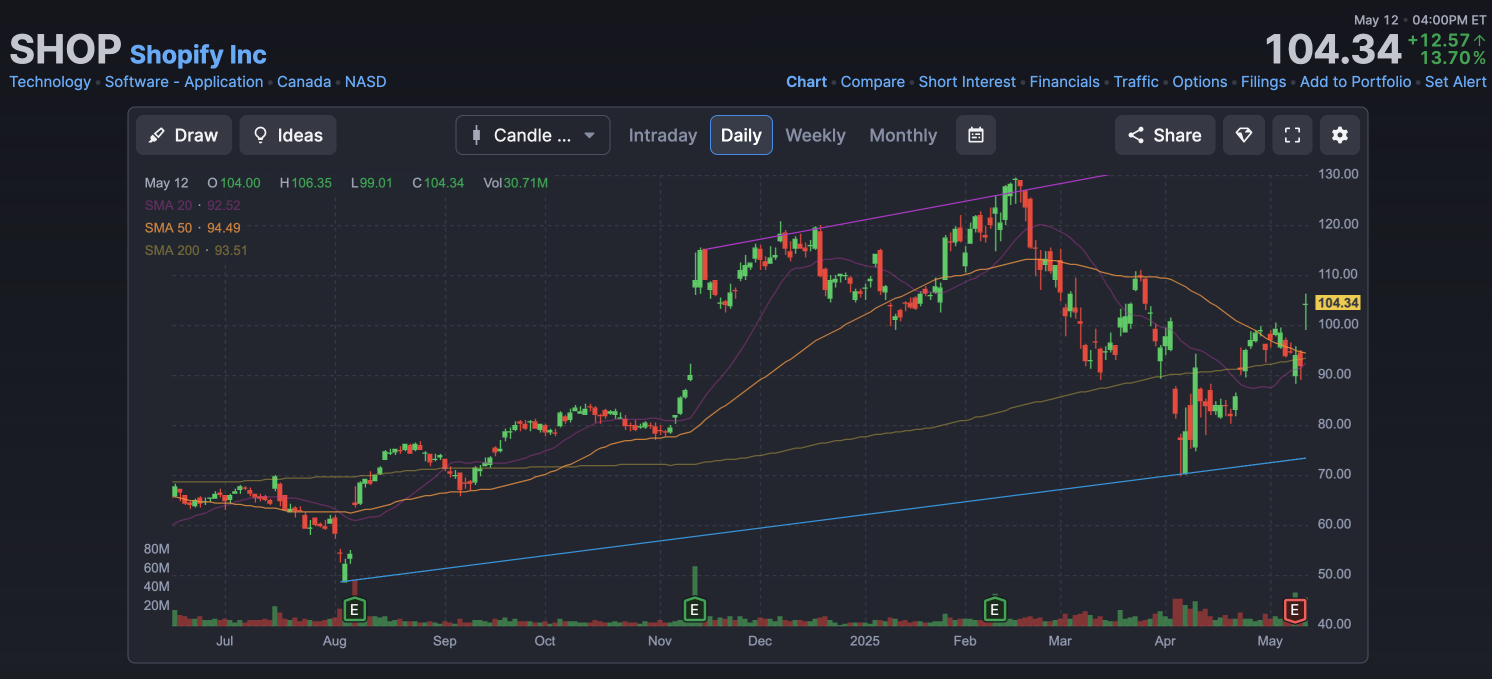The height and width of the screenshot is (679, 1492).
Task: Click the 80M volume axis label
Action: [x=157, y=549]
